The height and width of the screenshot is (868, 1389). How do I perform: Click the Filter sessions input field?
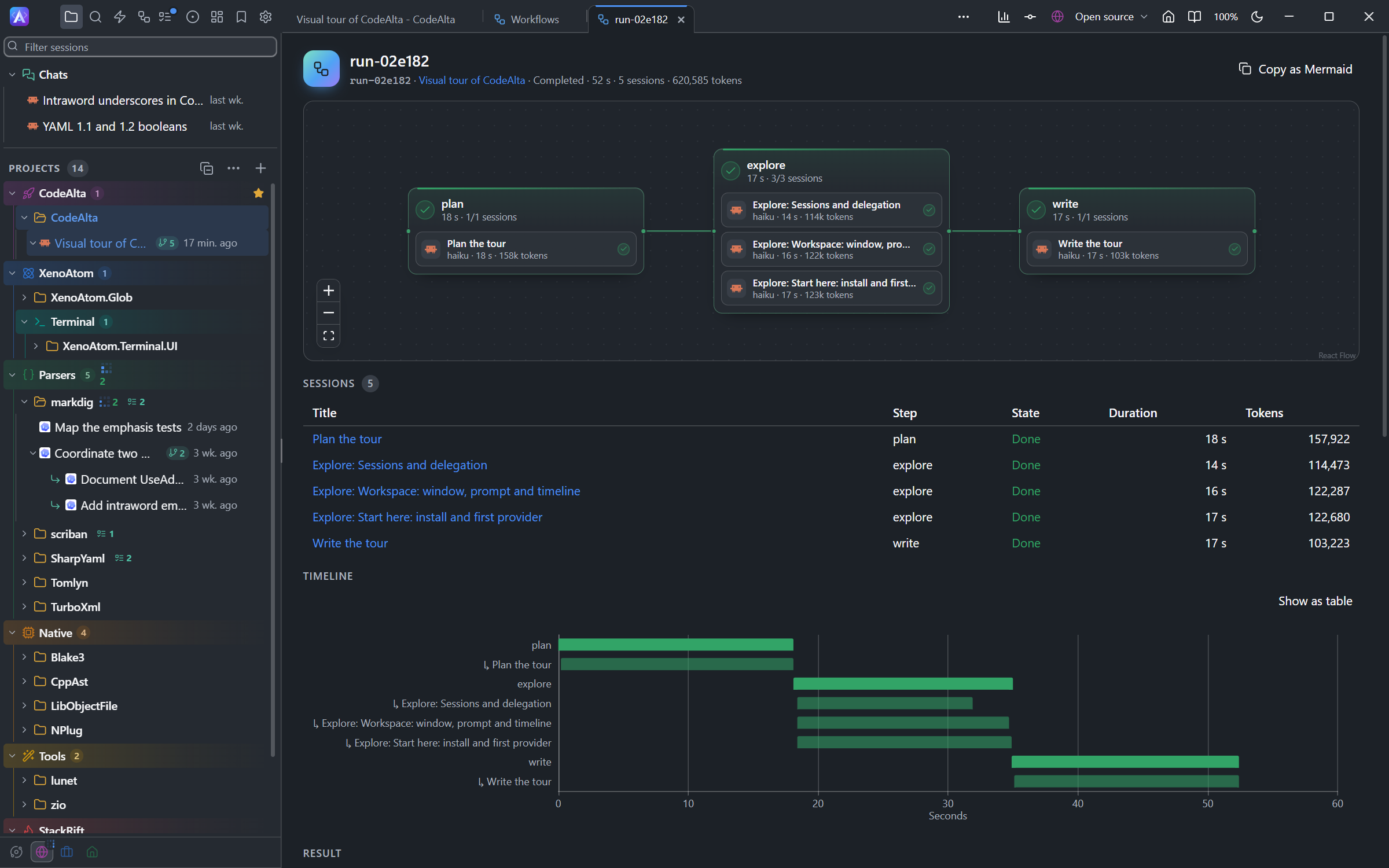[x=140, y=47]
